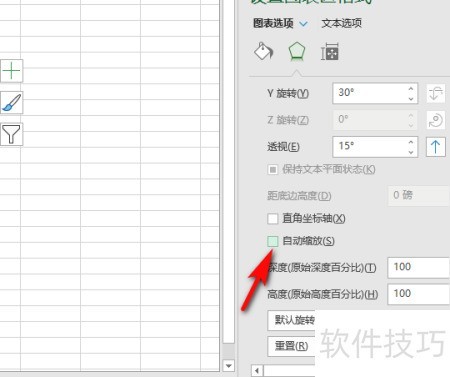Click the worksheet vertical scrollbar down arrow
This screenshot has width=450, height=377.
[x=228, y=366]
